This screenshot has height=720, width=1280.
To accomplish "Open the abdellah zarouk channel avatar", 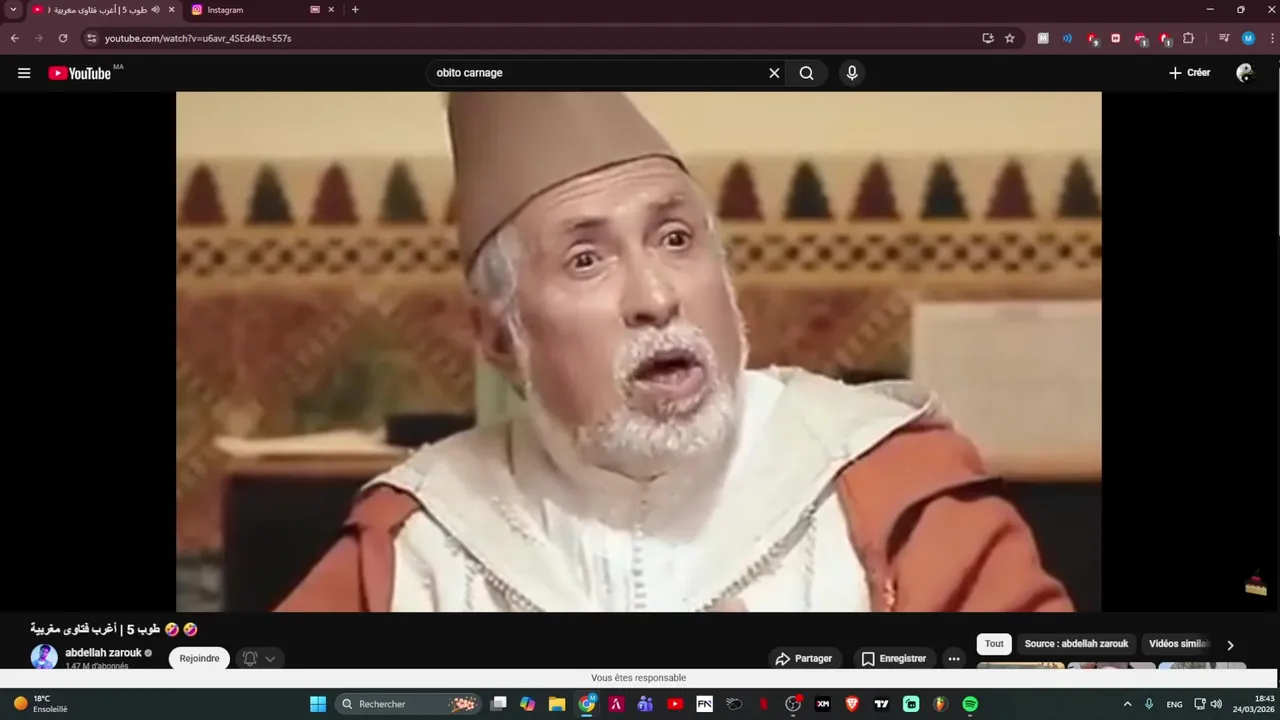I will coord(44,657).
